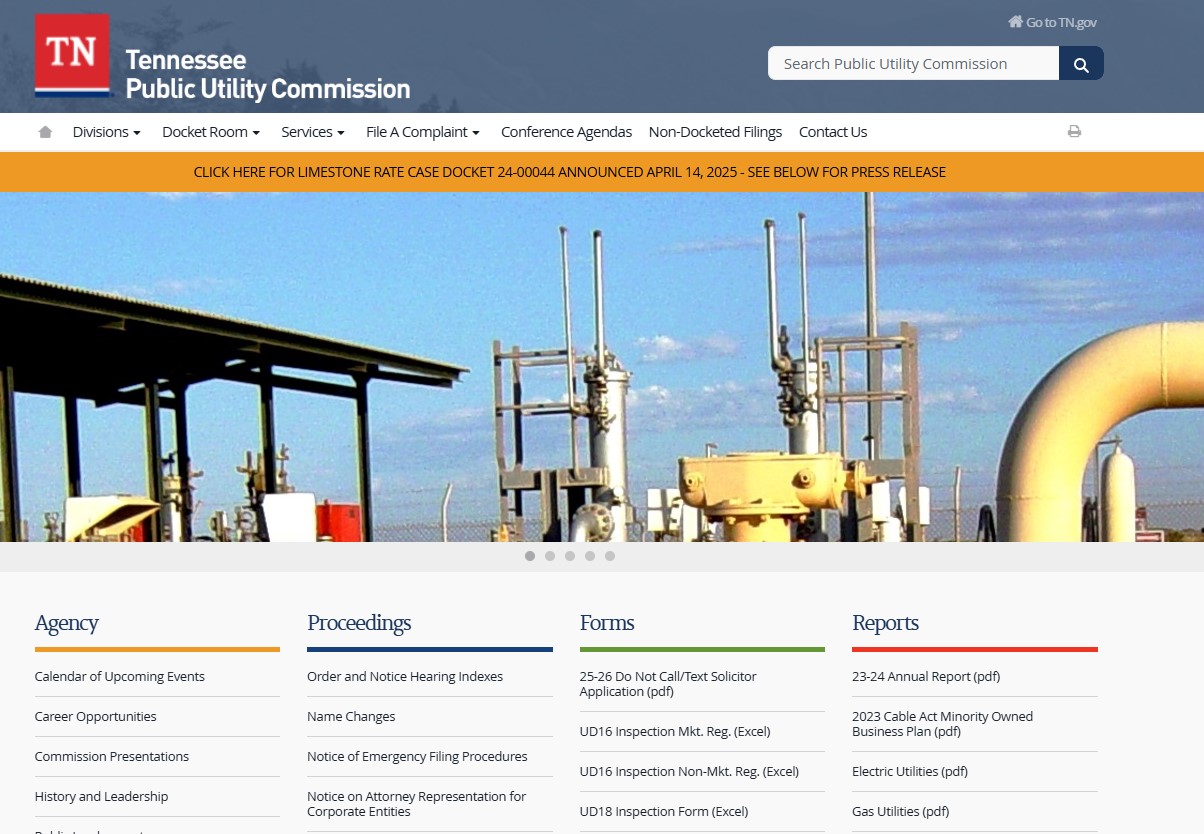The width and height of the screenshot is (1204, 834).
Task: Click the Forms section heading
Action: pyautogui.click(x=607, y=623)
